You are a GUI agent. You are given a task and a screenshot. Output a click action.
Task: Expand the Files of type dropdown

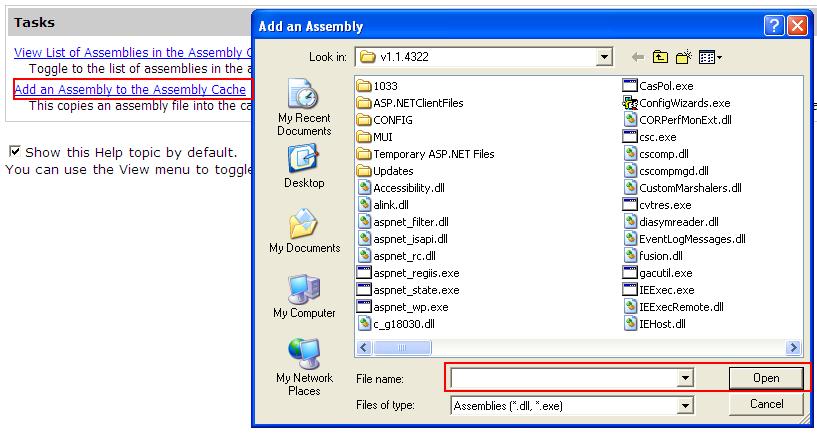click(x=685, y=405)
